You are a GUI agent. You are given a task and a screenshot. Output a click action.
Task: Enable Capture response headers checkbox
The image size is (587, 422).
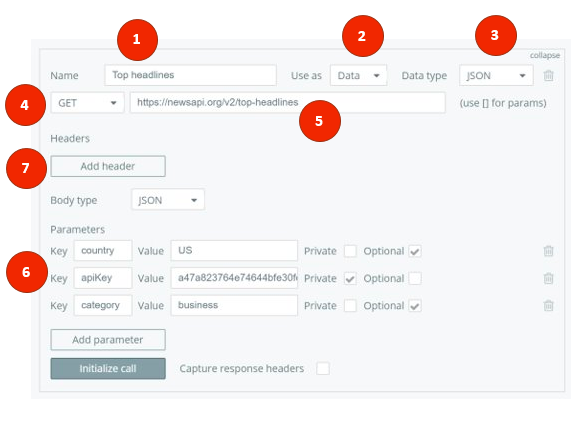[323, 368]
